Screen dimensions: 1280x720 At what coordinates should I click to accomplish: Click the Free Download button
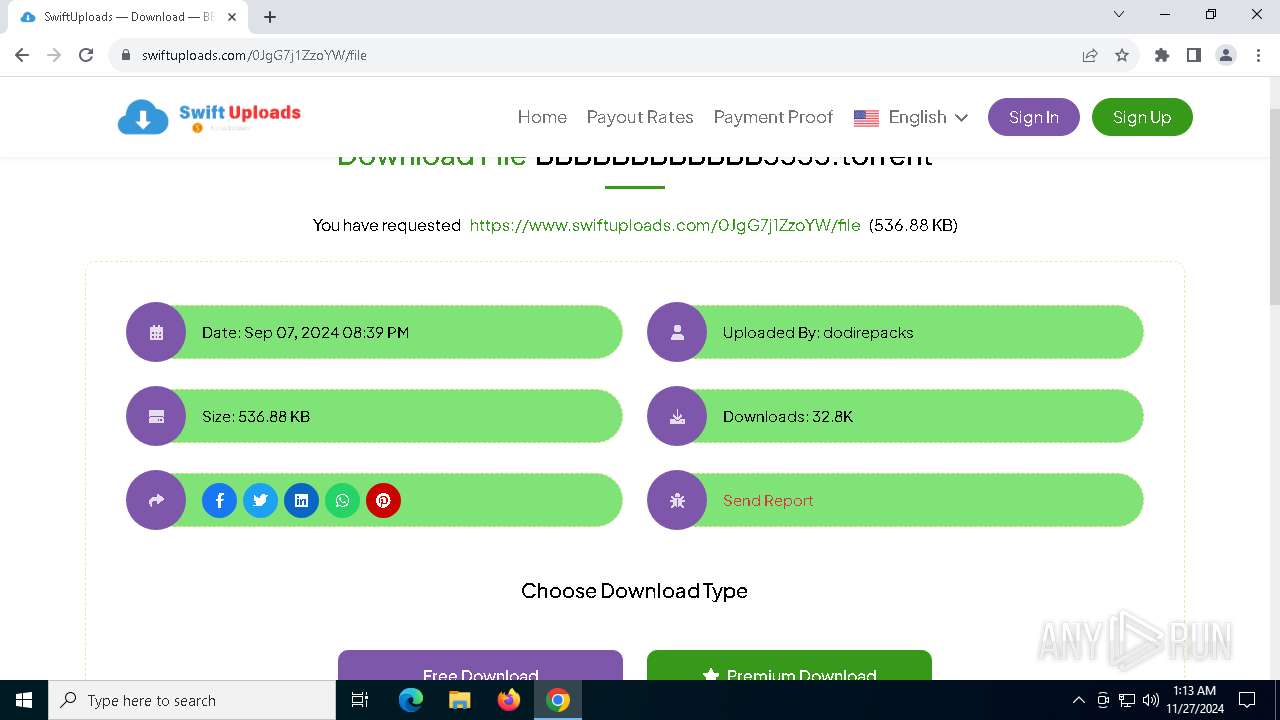pos(480,666)
